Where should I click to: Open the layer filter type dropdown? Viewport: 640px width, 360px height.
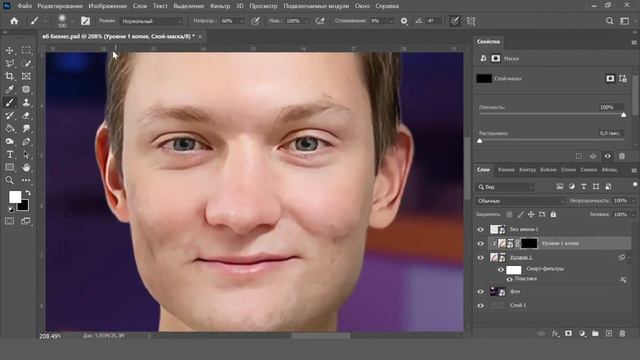(x=505, y=187)
